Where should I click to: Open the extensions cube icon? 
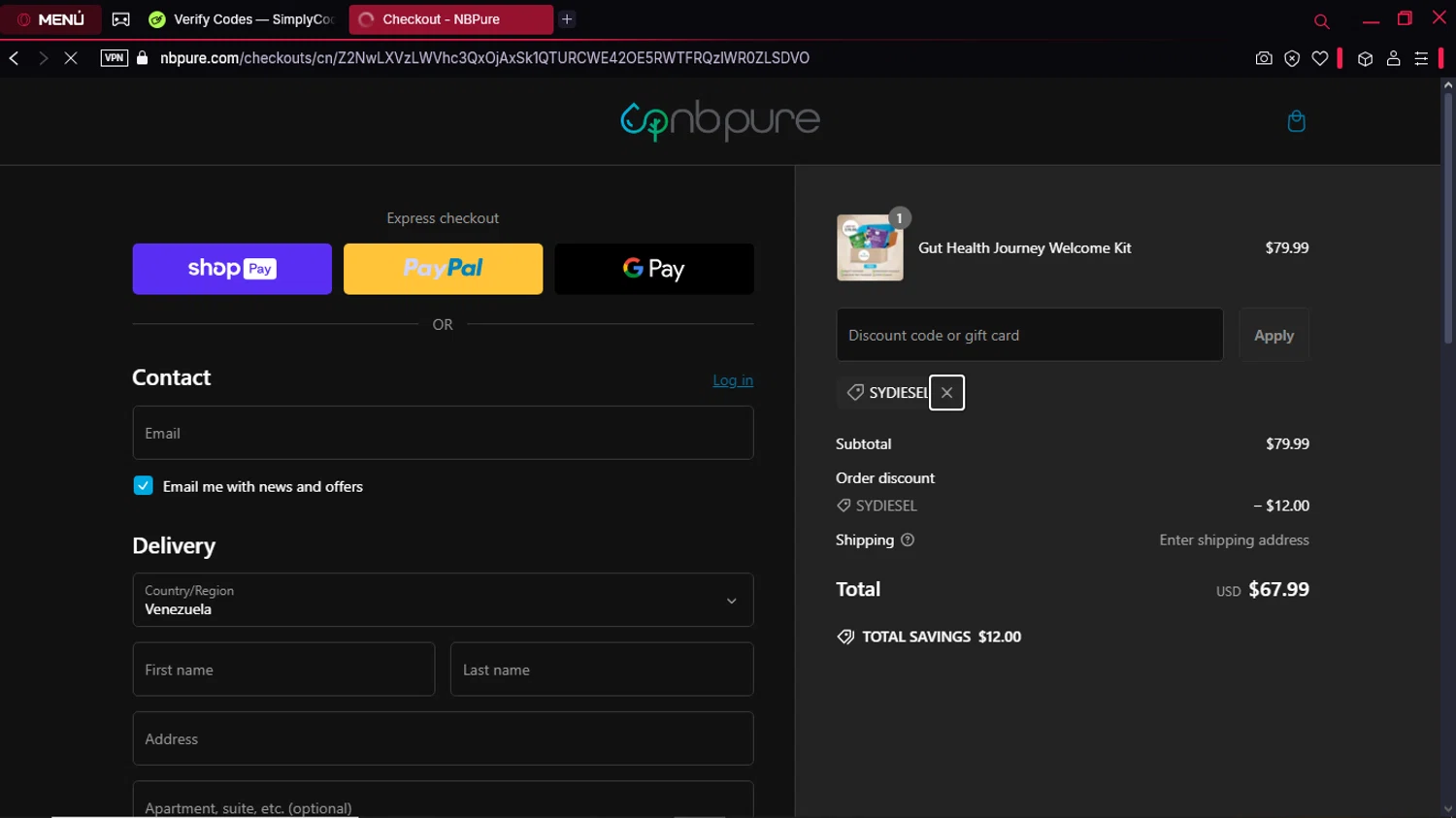click(x=1365, y=59)
